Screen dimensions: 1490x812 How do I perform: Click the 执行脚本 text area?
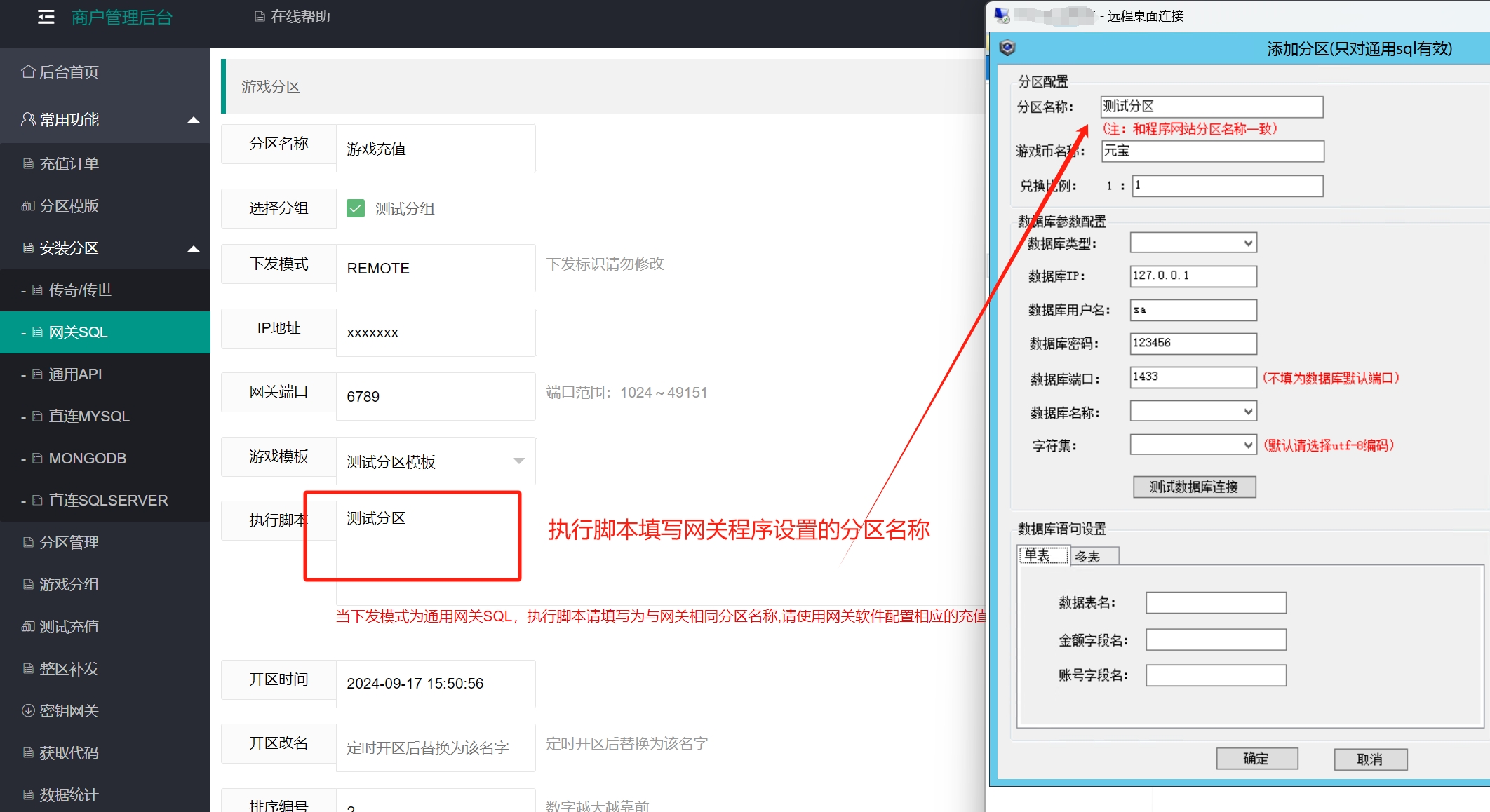(661, 553)
